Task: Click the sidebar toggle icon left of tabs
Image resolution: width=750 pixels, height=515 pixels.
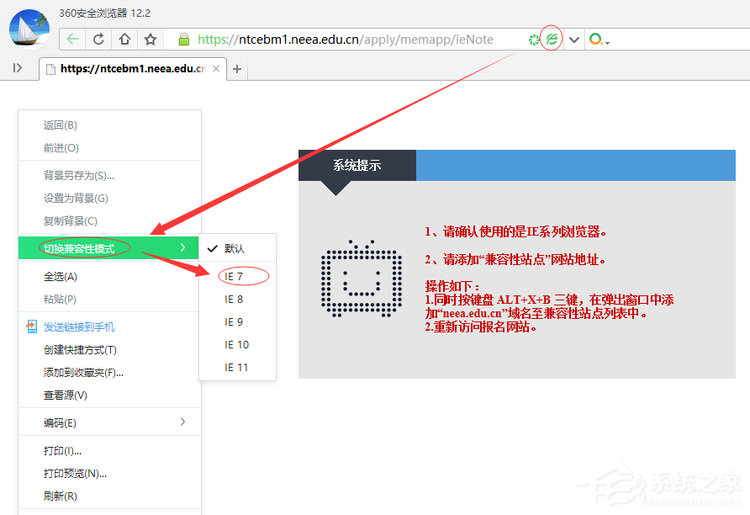Action: click(x=18, y=68)
